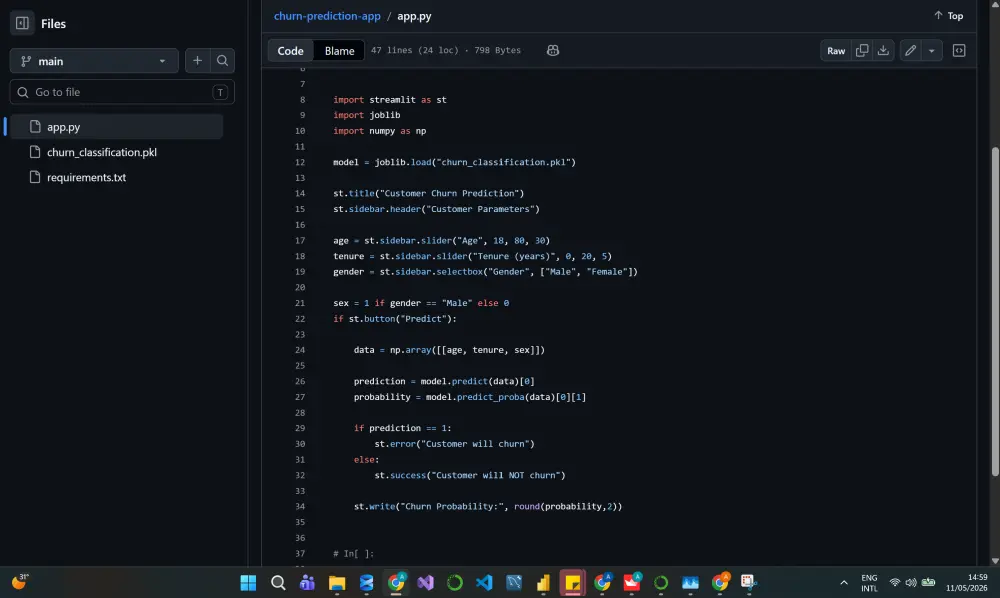The image size is (1000, 598).
Task: Open the volume speaker tray icon
Action: coord(911,583)
